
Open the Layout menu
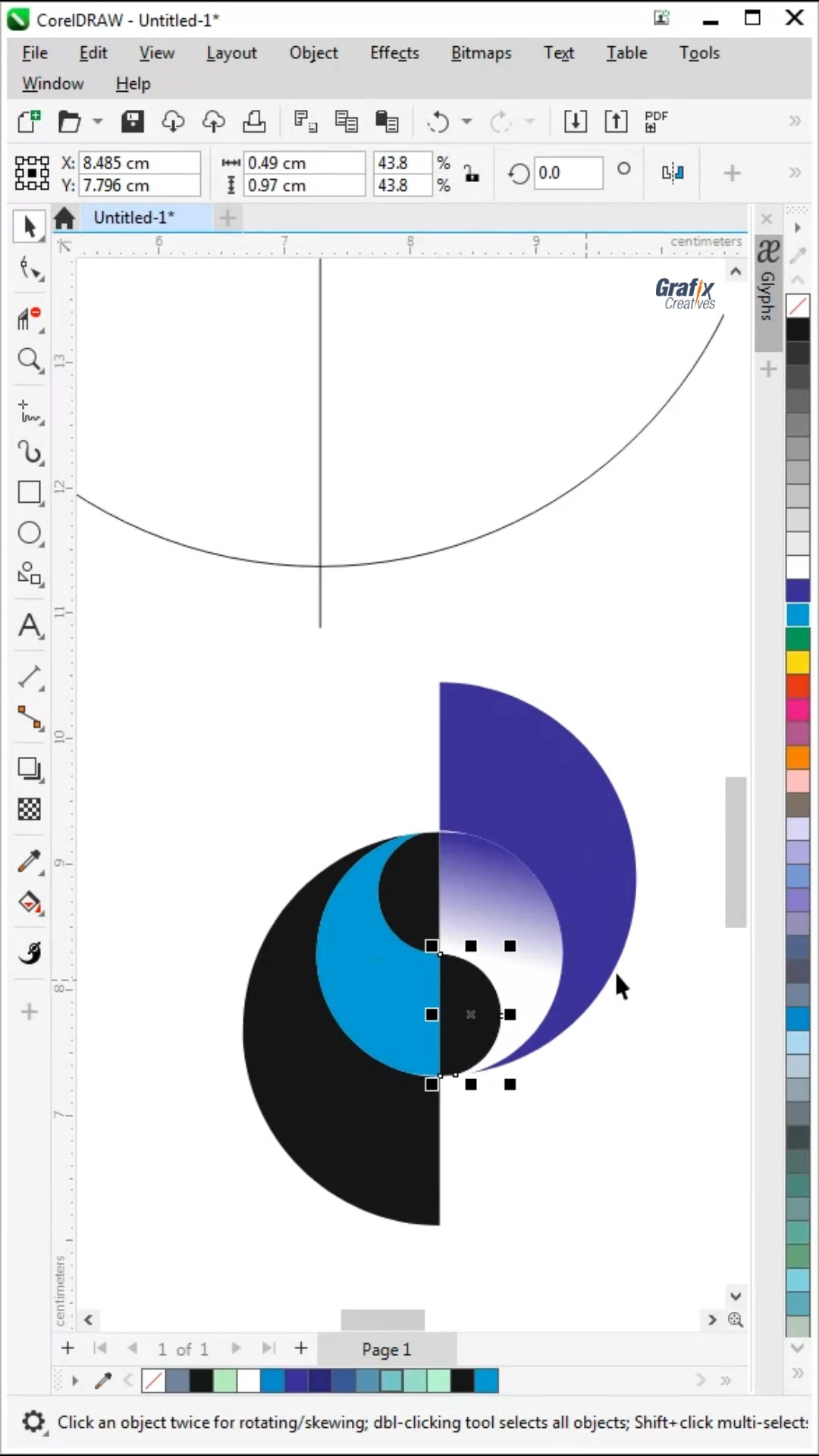[231, 53]
